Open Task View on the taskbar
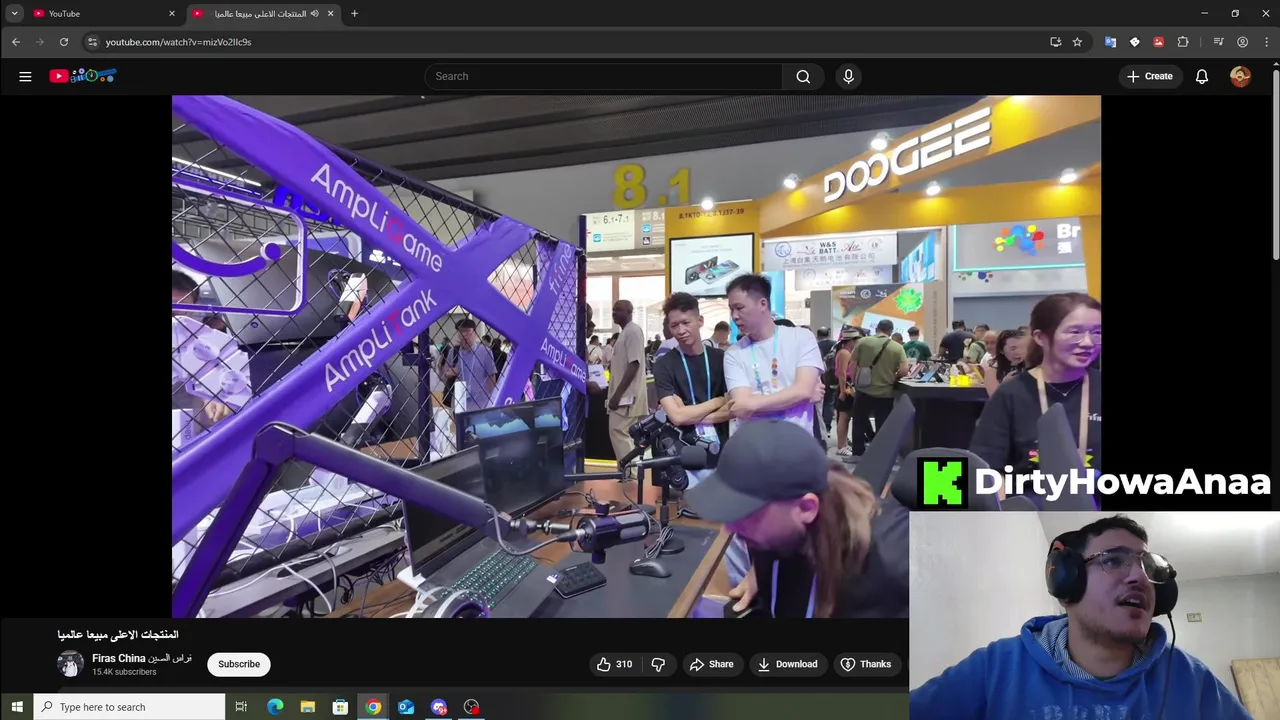This screenshot has height=720, width=1280. click(x=241, y=707)
